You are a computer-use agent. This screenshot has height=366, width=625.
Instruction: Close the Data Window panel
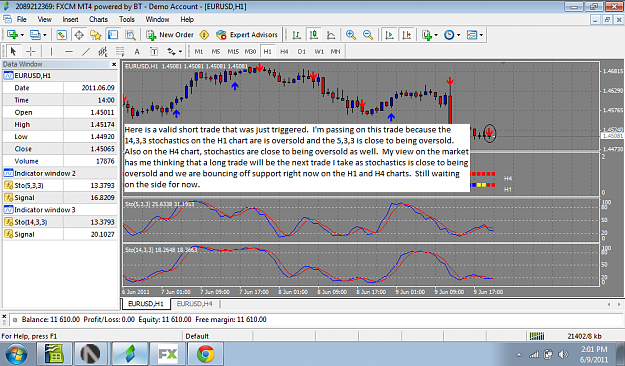coord(114,64)
